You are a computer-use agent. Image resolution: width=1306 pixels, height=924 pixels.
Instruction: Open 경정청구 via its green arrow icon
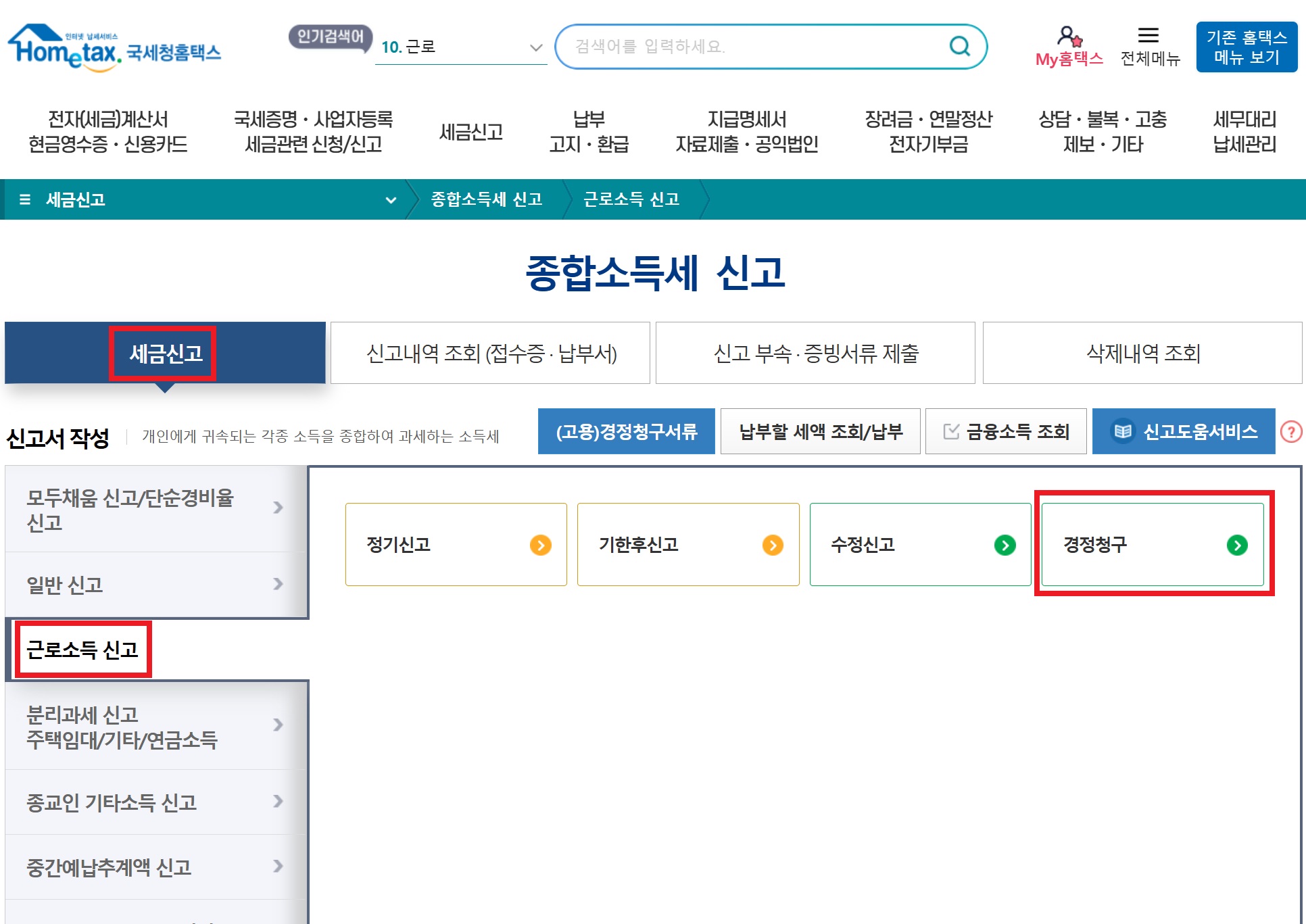[x=1237, y=545]
